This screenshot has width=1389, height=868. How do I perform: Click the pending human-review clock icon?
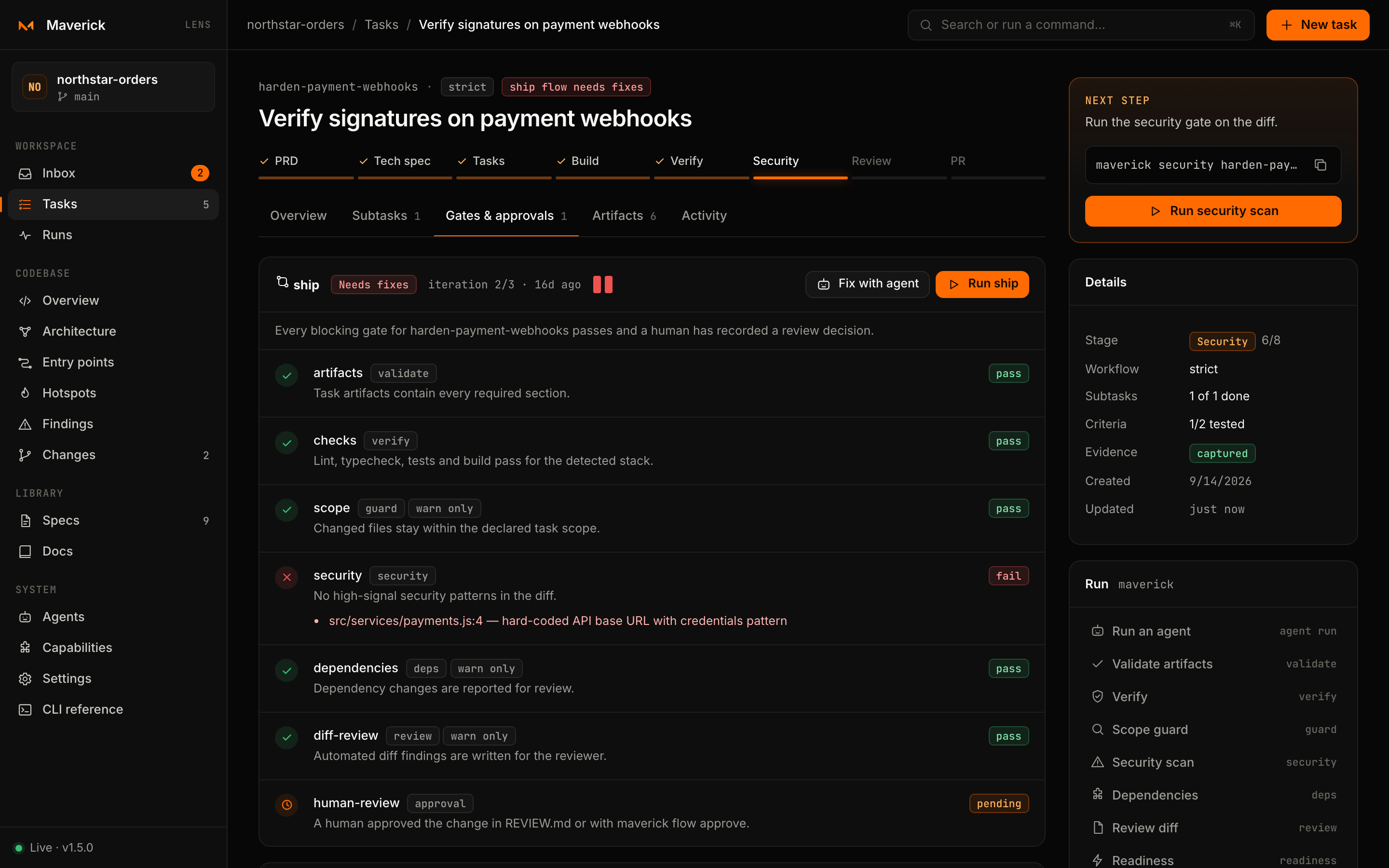pos(286,805)
